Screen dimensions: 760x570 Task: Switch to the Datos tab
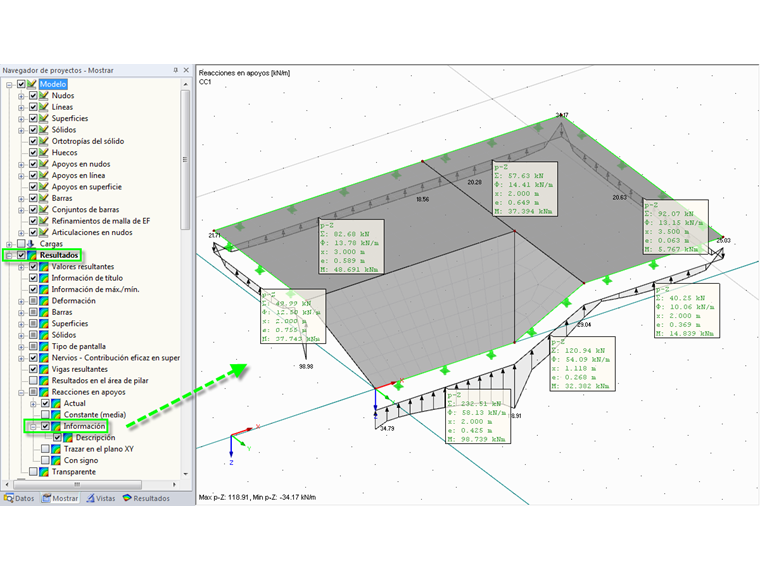(x=19, y=498)
